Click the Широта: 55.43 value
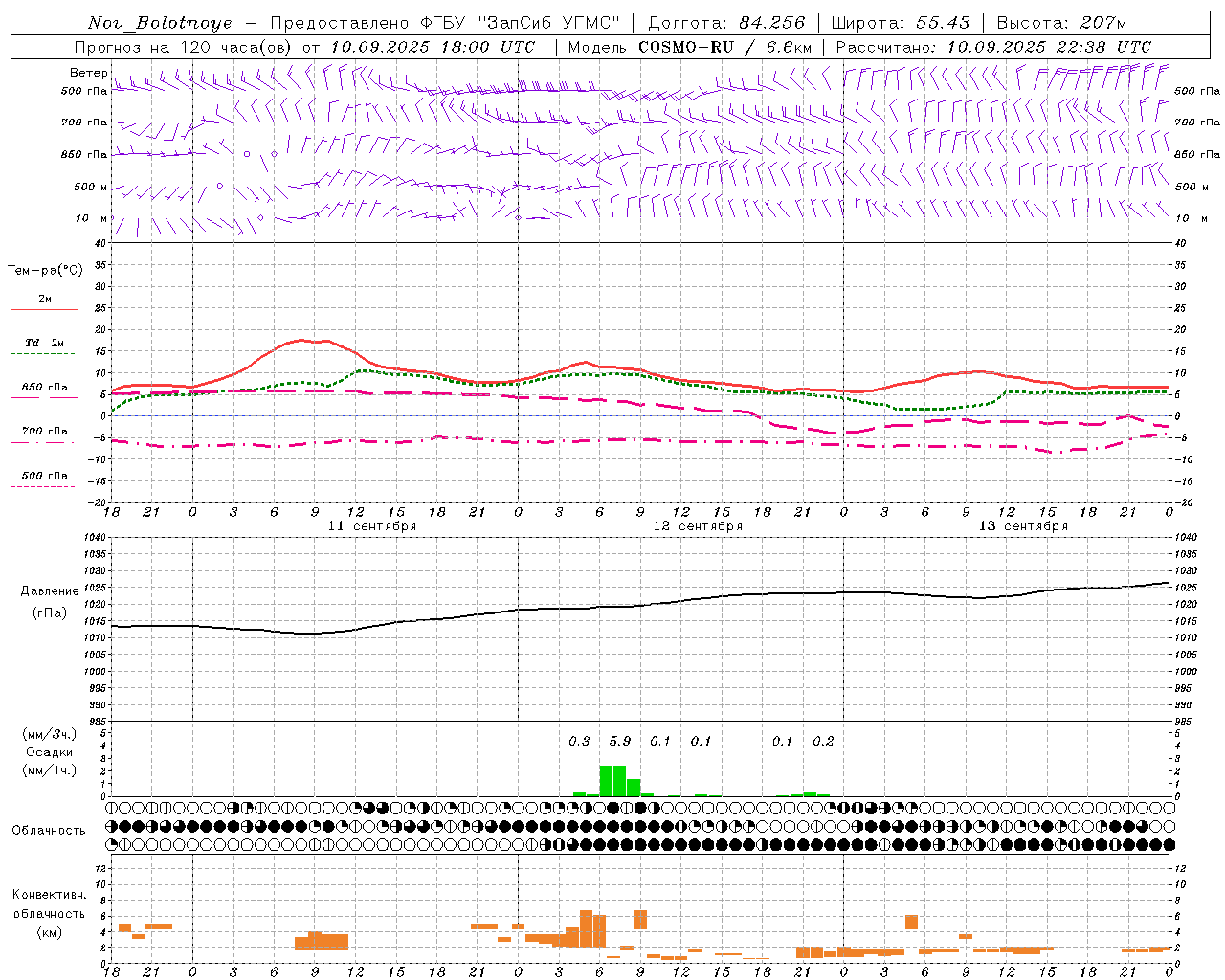The image size is (1225, 980). coord(901,23)
